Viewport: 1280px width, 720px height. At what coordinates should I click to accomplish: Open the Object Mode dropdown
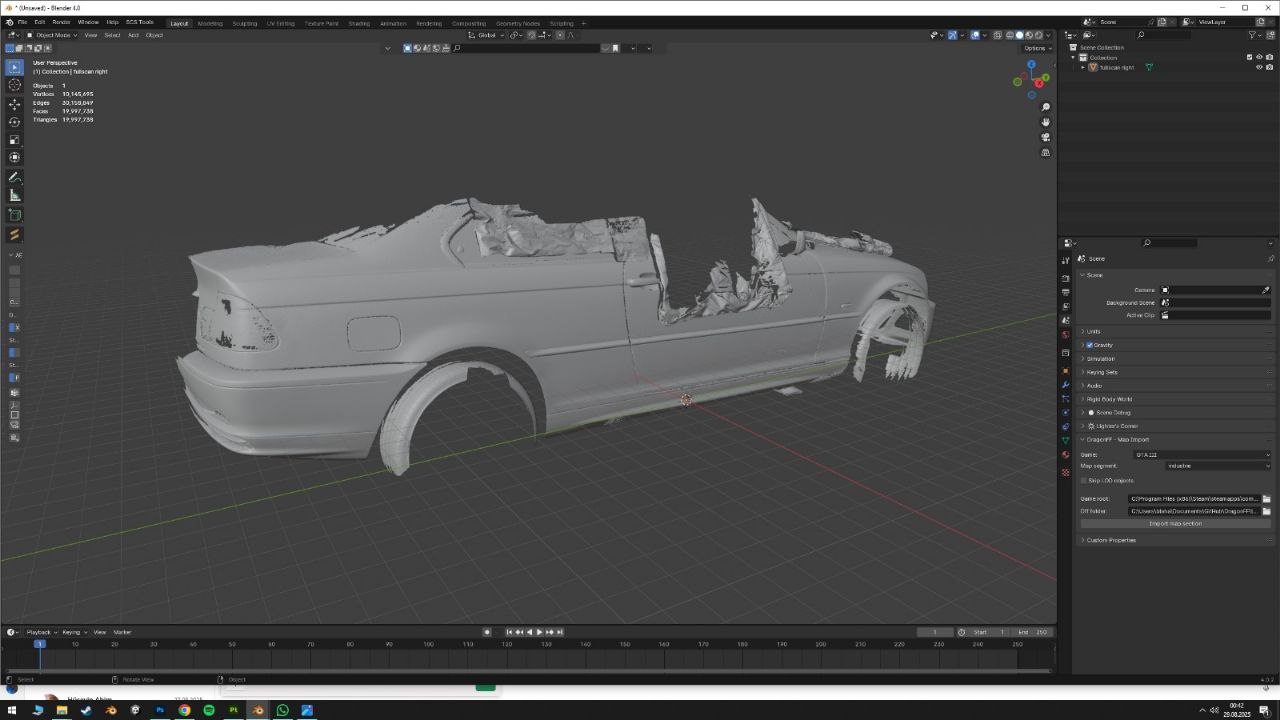pos(52,35)
